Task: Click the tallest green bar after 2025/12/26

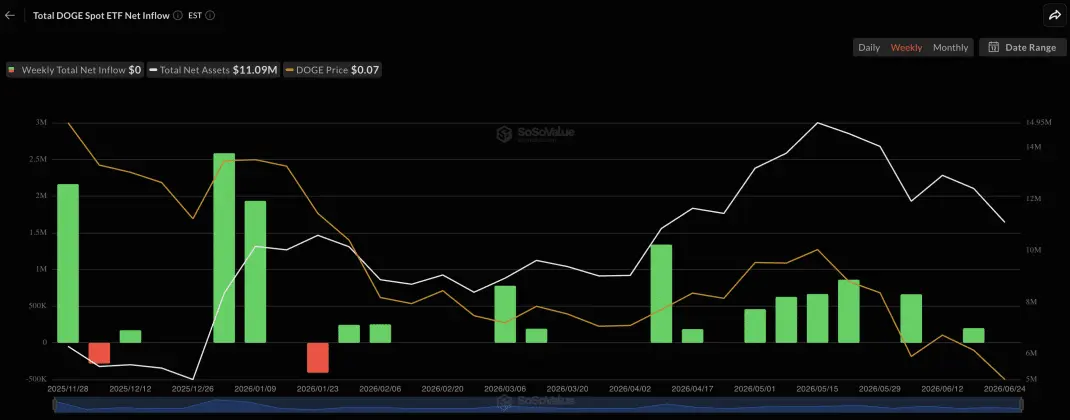Action: 224,247
